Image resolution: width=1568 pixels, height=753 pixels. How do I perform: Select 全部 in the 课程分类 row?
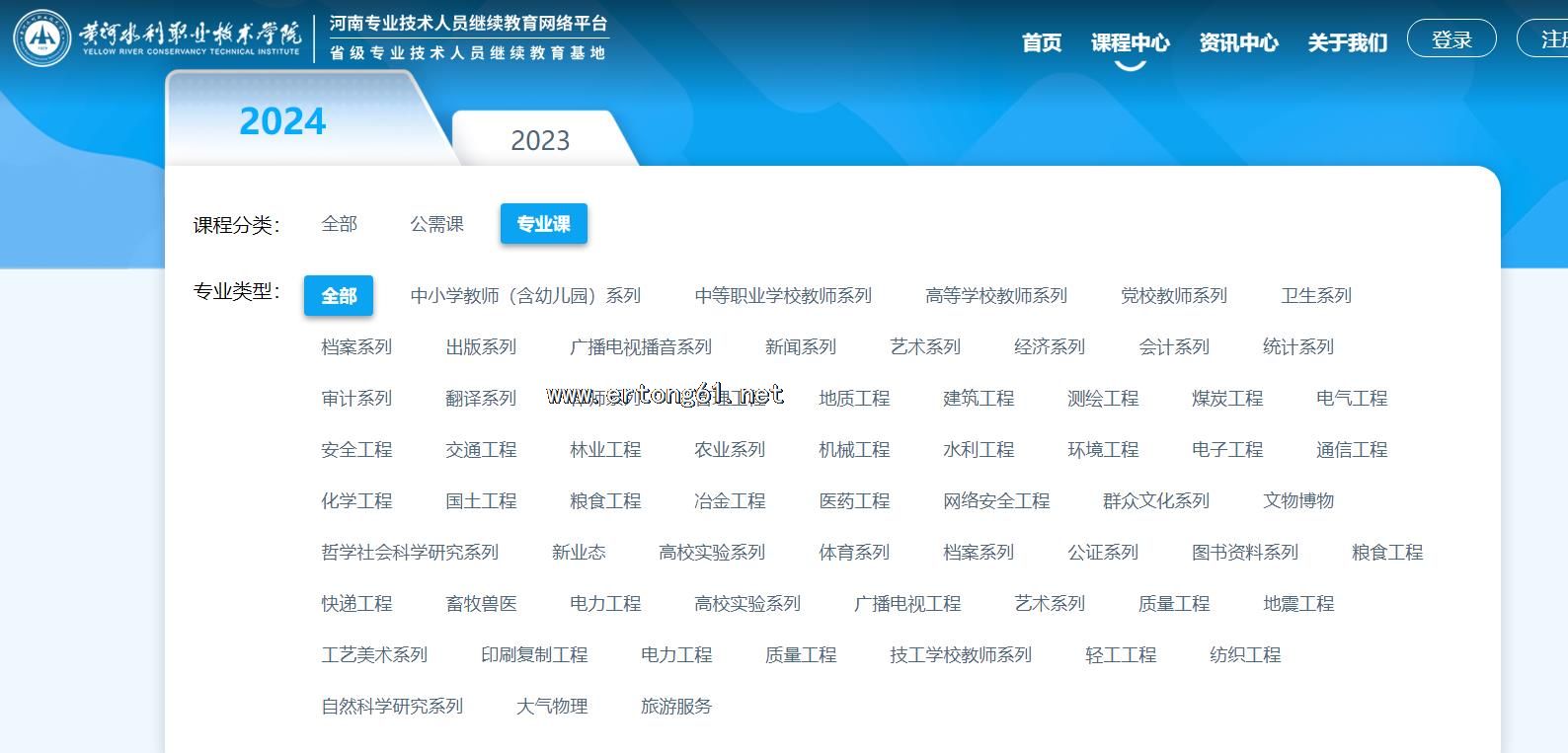[339, 224]
